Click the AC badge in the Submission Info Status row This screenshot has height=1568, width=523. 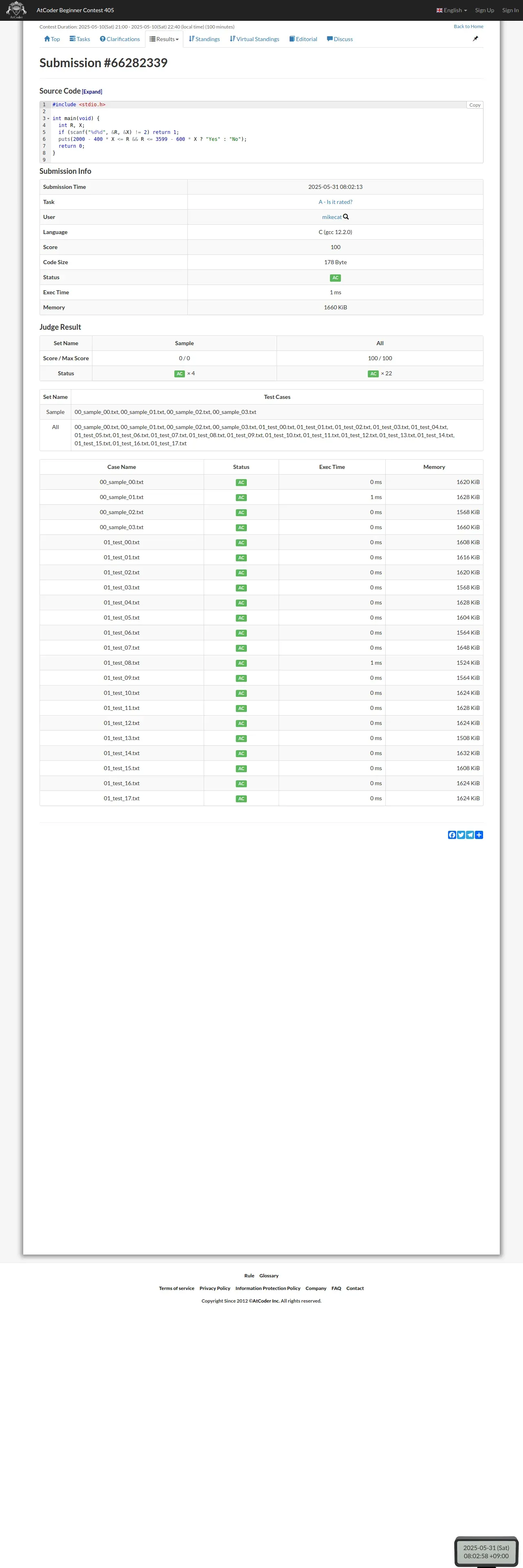(x=336, y=278)
